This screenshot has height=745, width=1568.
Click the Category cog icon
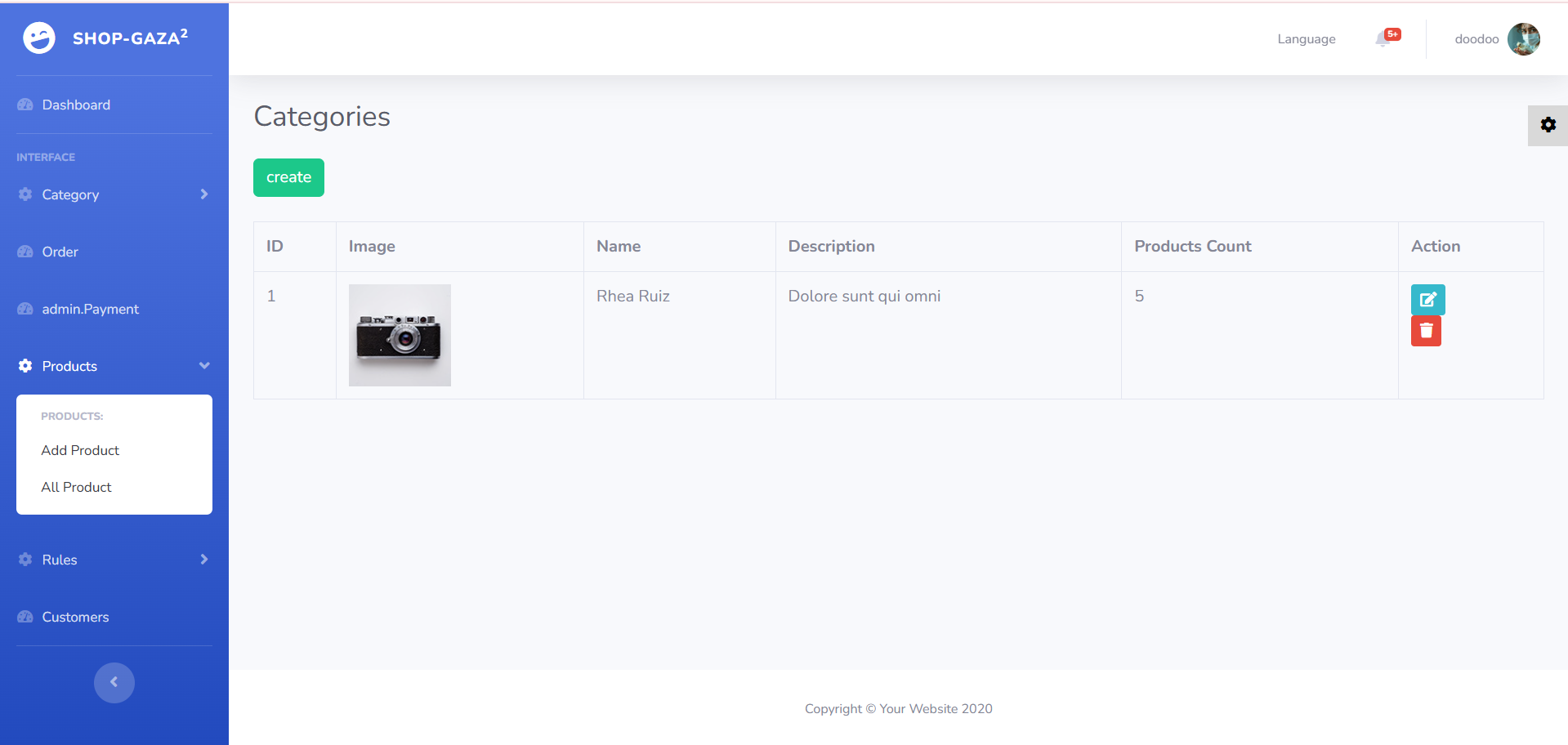click(25, 194)
